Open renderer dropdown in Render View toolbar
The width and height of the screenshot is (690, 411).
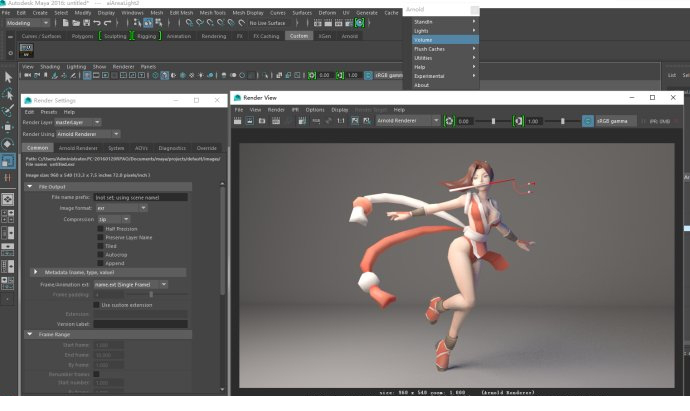click(x=408, y=121)
